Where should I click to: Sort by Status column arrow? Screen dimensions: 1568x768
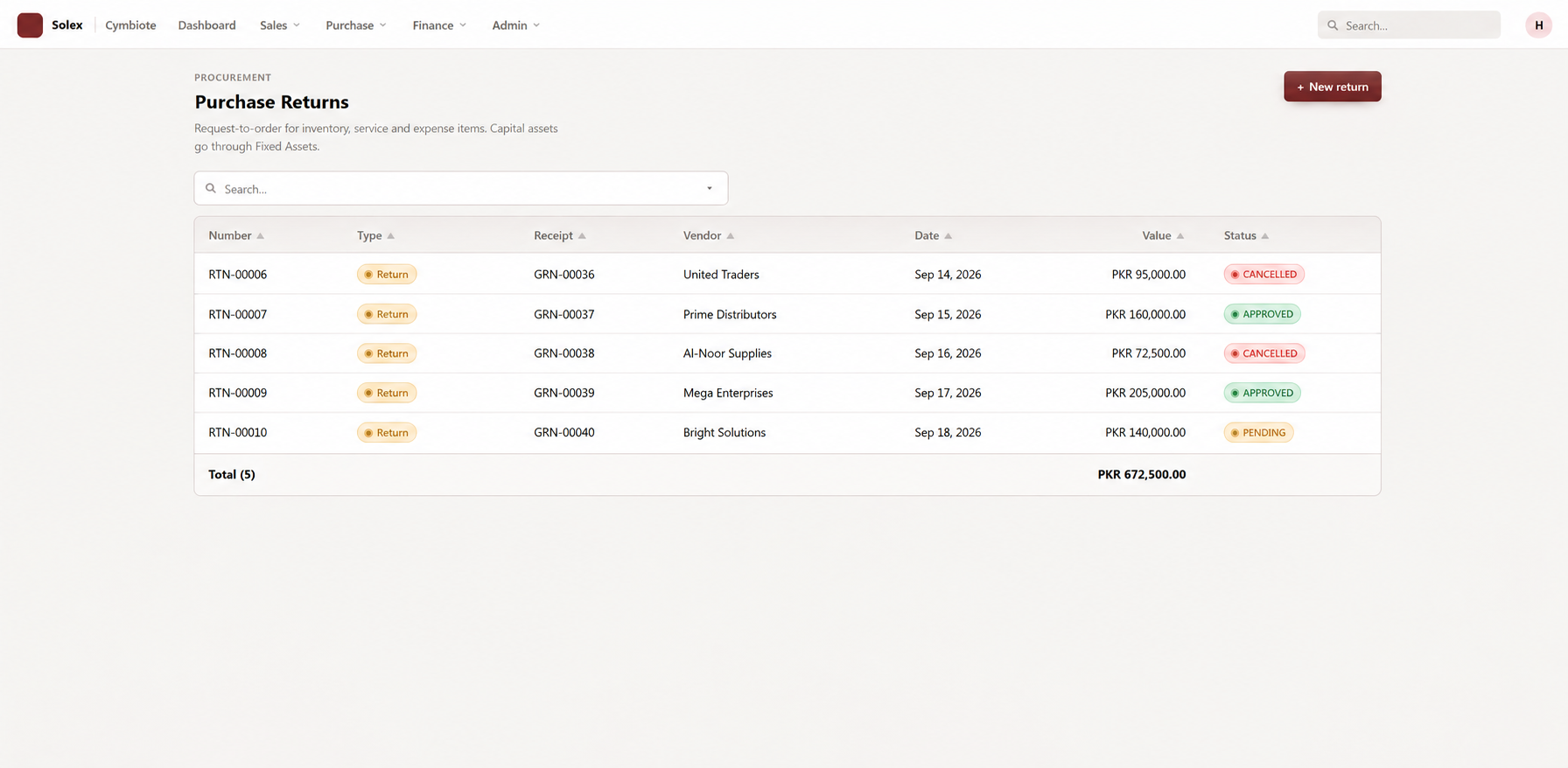click(1265, 236)
